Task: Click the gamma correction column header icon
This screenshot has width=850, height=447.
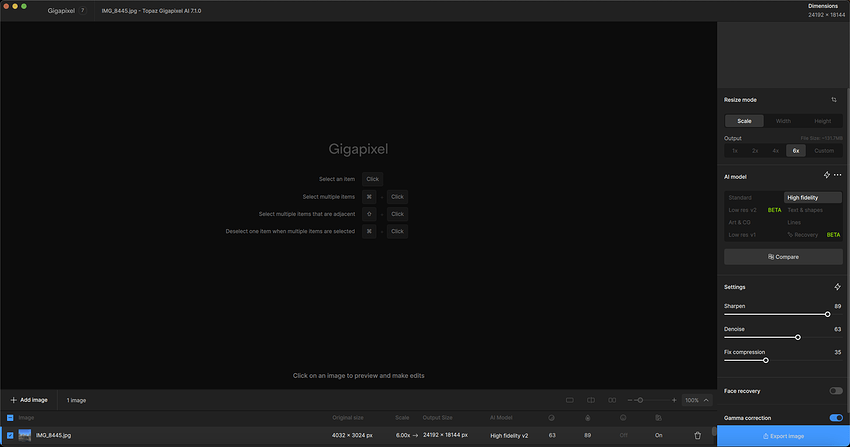Action: coord(659,418)
